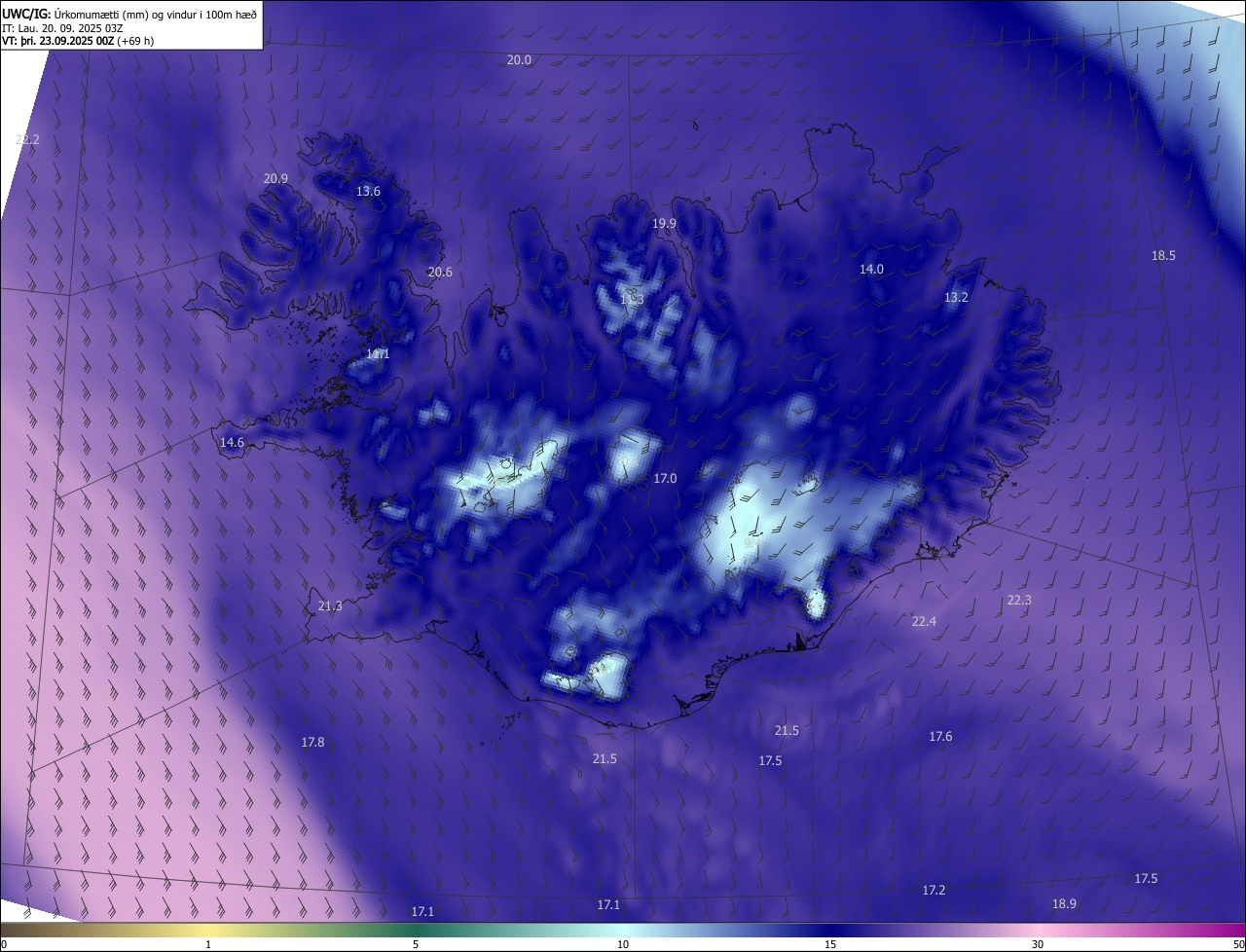Image resolution: width=1246 pixels, height=952 pixels.
Task: Click the 17.8 value label
Action: coord(312,743)
